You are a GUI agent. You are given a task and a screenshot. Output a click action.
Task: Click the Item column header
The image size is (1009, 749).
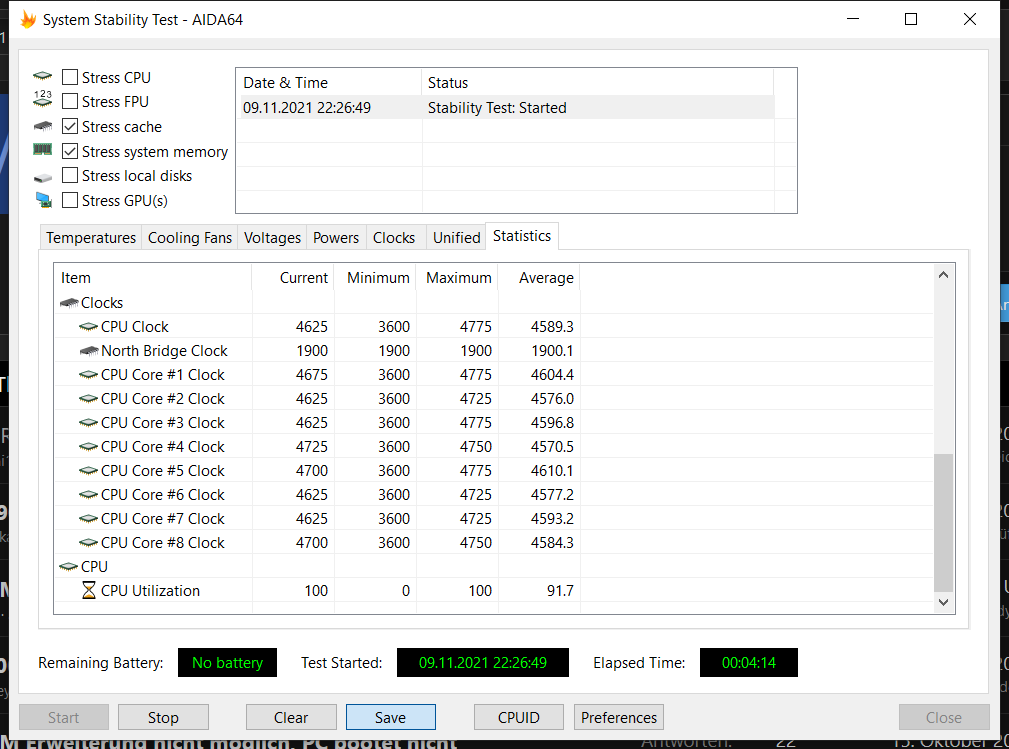(153, 277)
